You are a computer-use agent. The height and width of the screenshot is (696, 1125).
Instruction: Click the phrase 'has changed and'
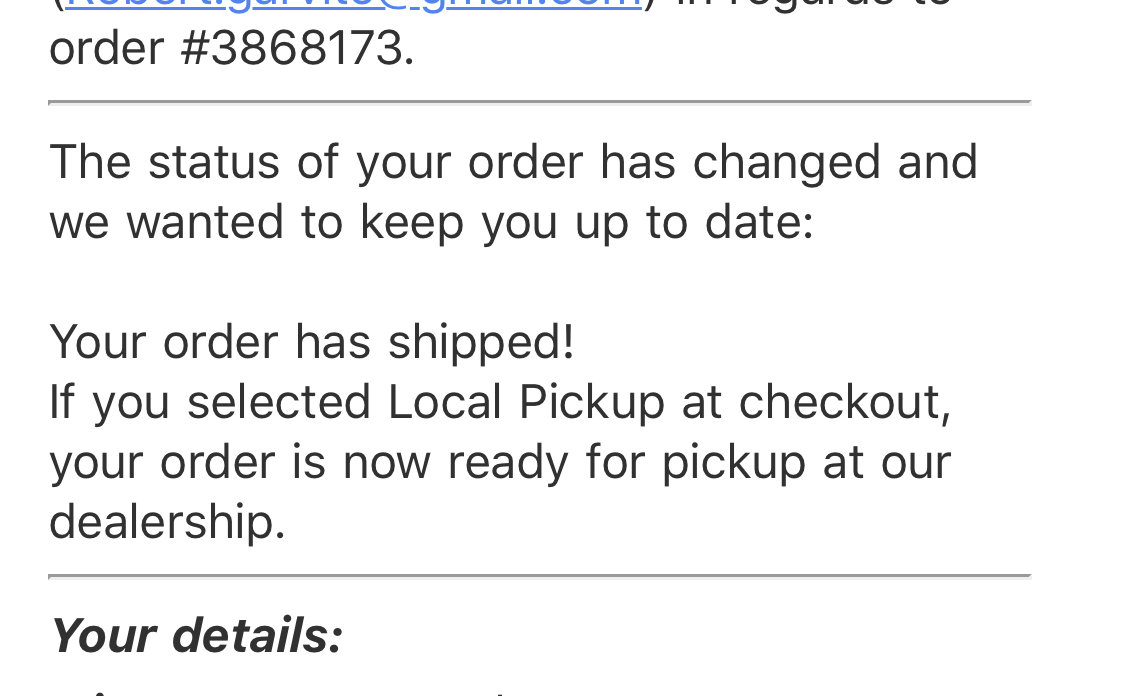(x=789, y=163)
